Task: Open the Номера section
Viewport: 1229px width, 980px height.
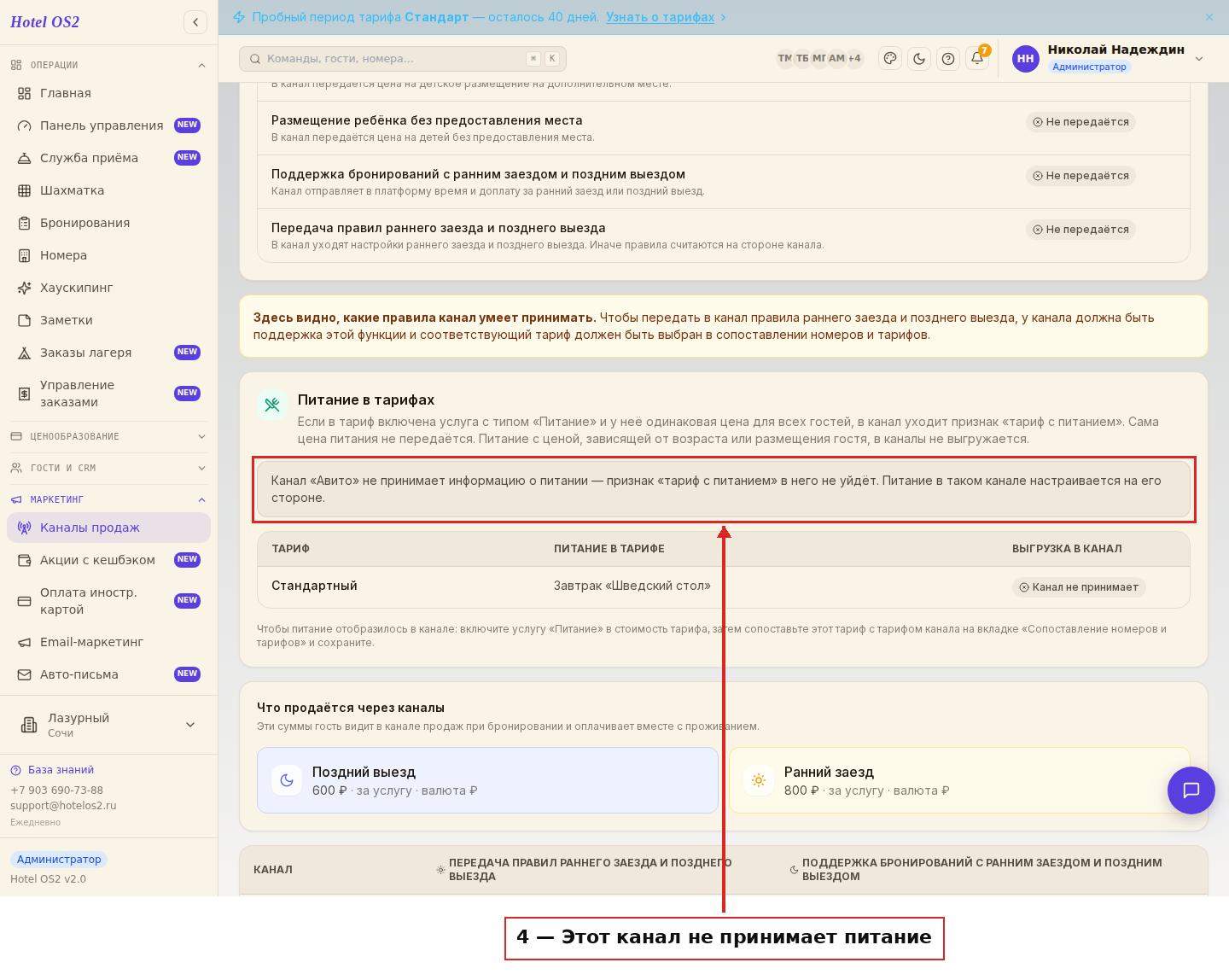Action: (x=108, y=255)
